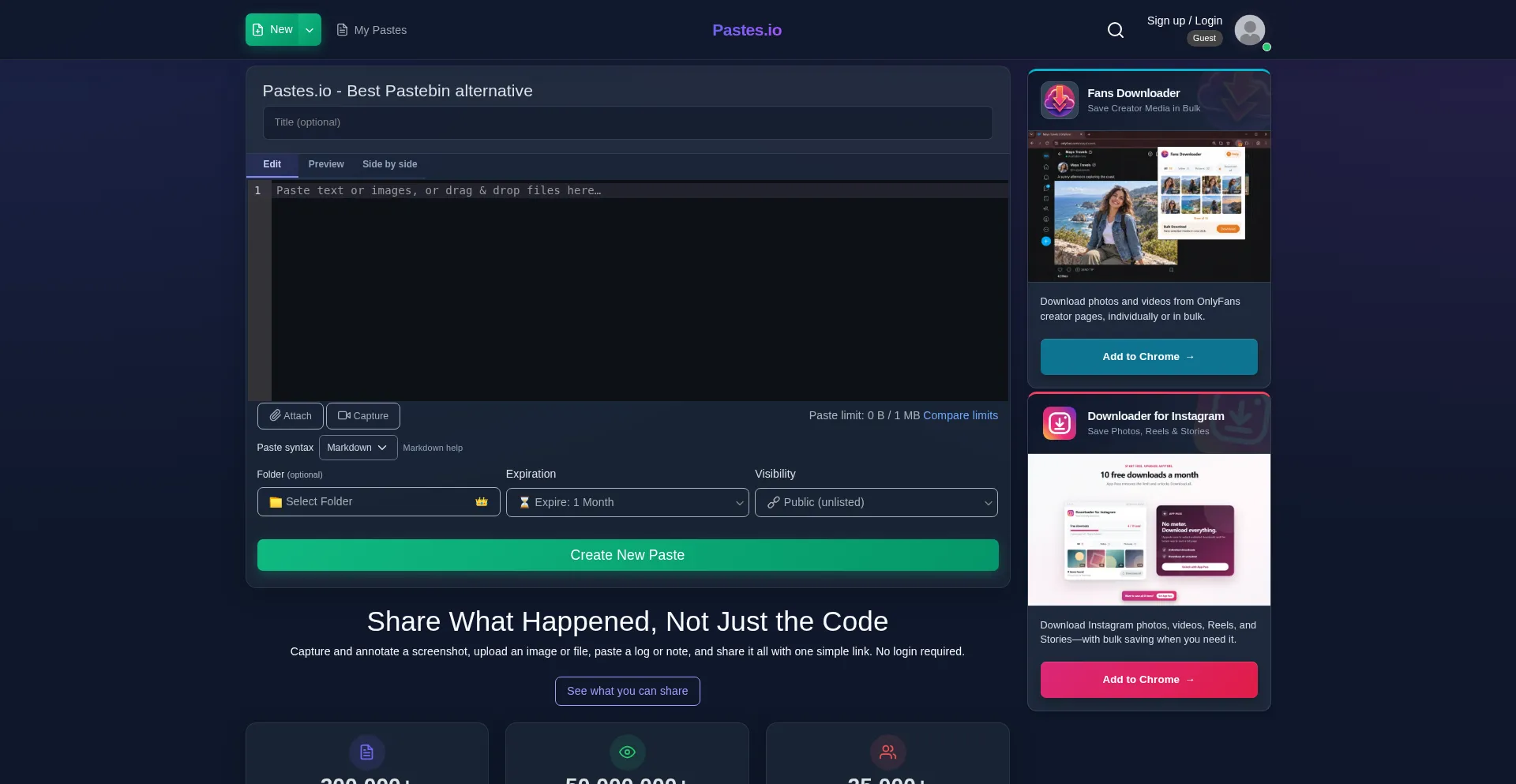The image size is (1516, 784).
Task: Open the Public (unlisted) visibility dropdown
Action: tap(876, 502)
